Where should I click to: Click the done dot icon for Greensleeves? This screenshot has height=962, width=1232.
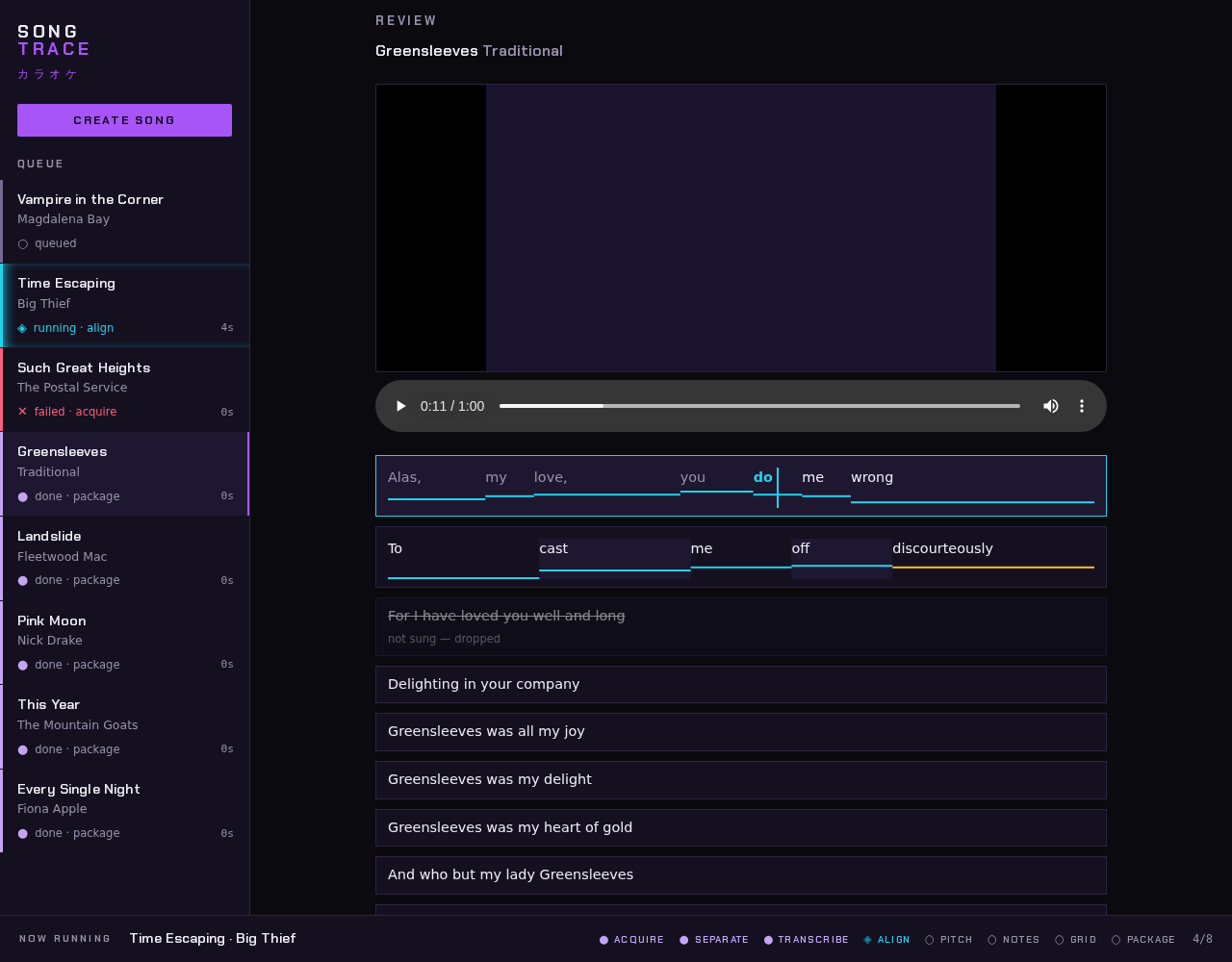[x=23, y=496]
